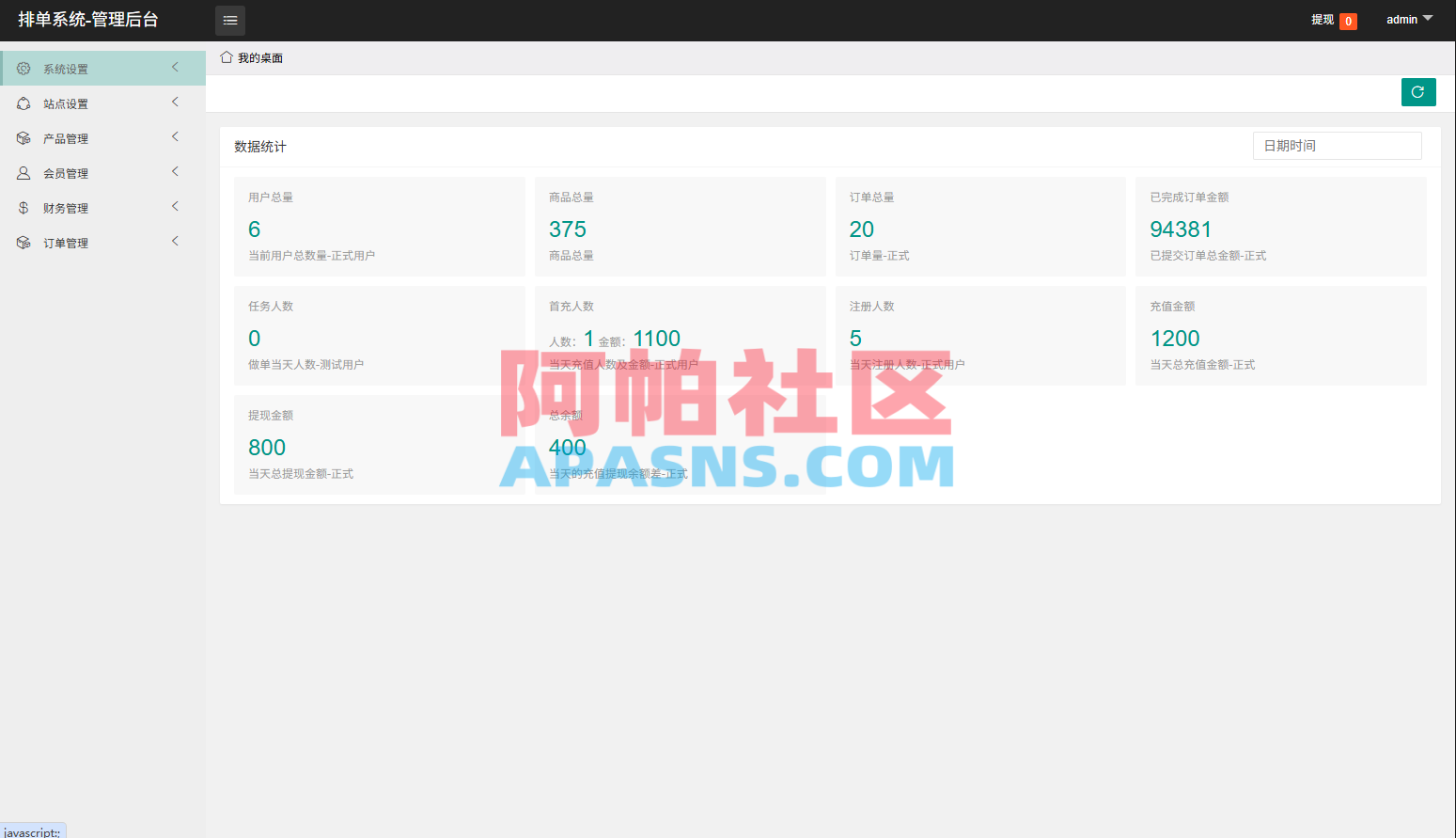
Task: Click the home icon beside 我的桌面
Action: [x=227, y=57]
